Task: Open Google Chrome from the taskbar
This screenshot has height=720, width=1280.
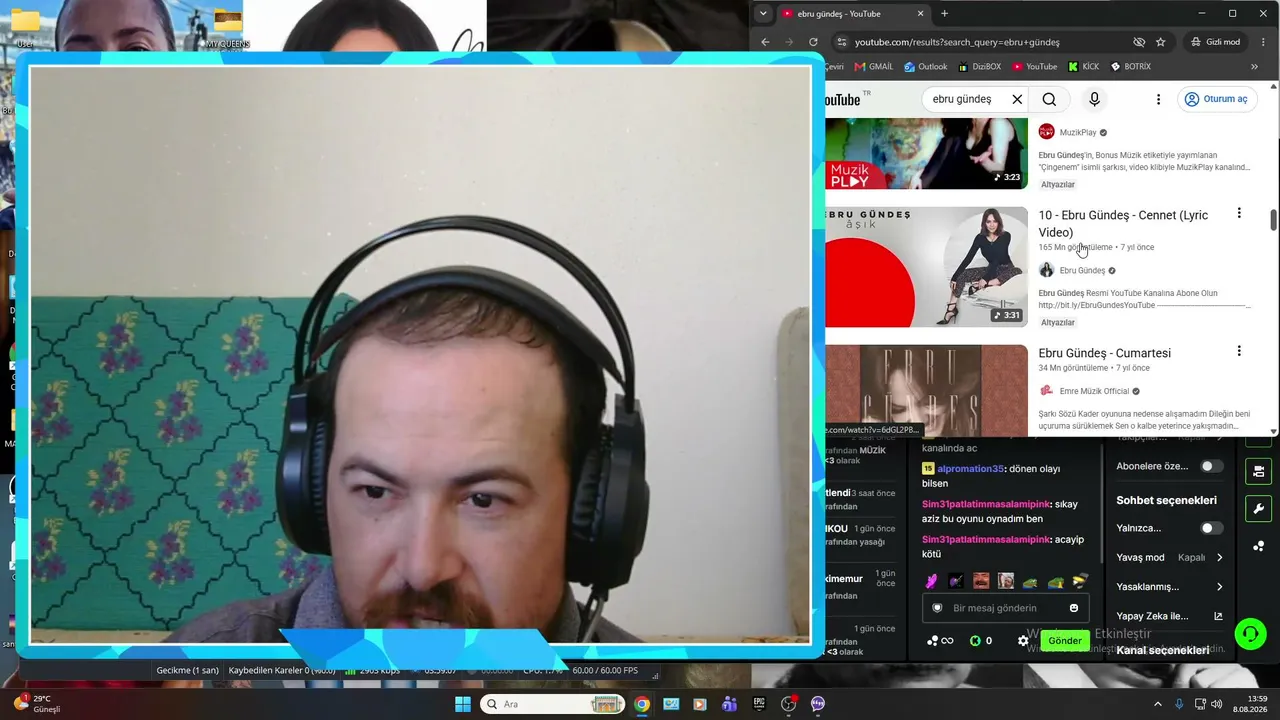Action: pyautogui.click(x=642, y=704)
